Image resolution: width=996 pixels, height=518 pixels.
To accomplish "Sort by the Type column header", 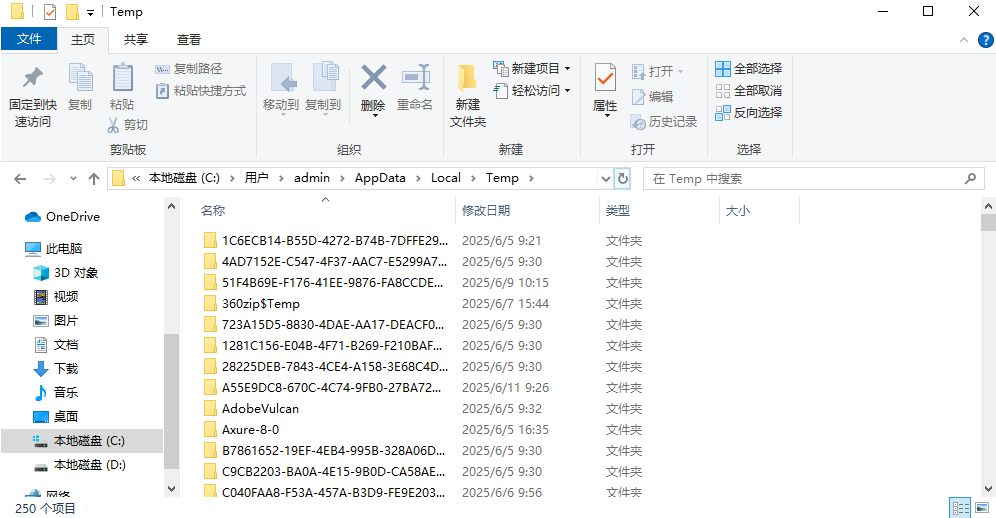I will coord(617,210).
